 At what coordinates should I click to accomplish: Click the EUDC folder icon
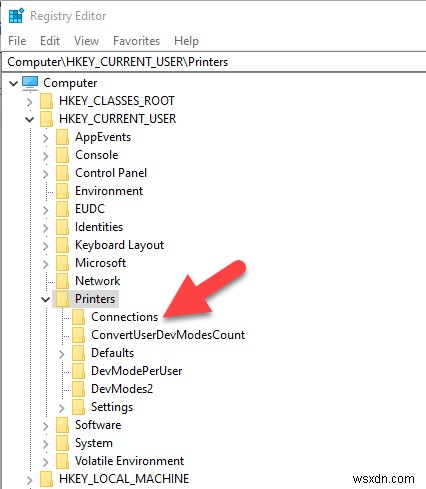pyautogui.click(x=62, y=209)
